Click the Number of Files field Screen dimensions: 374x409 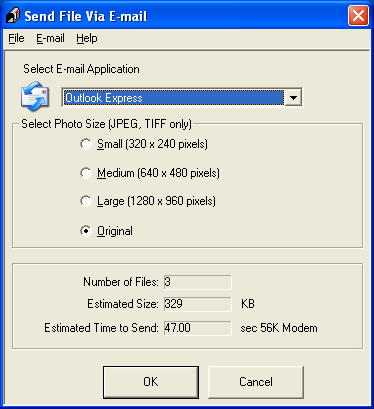198,282
